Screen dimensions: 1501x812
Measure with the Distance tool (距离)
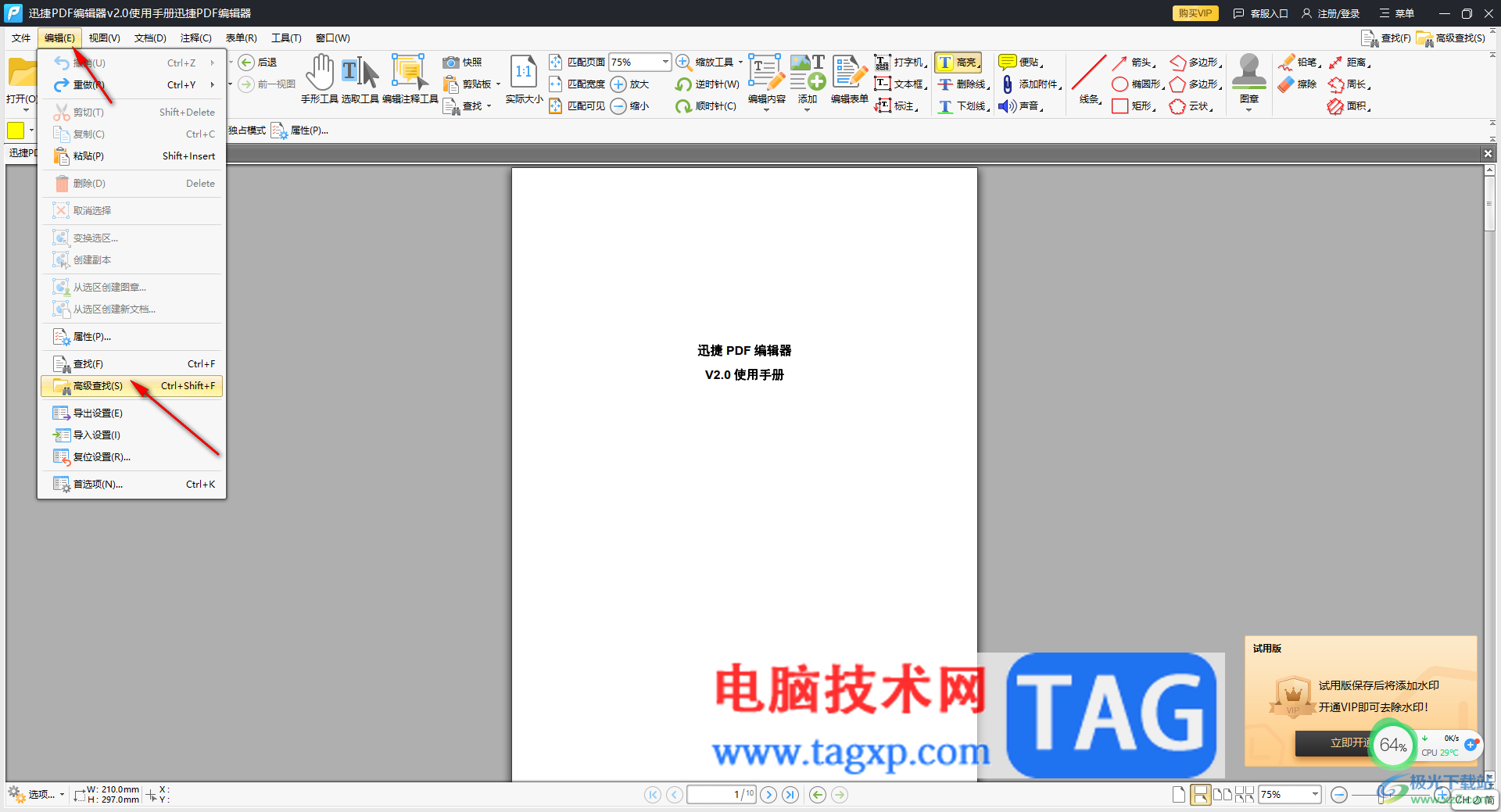1349,63
